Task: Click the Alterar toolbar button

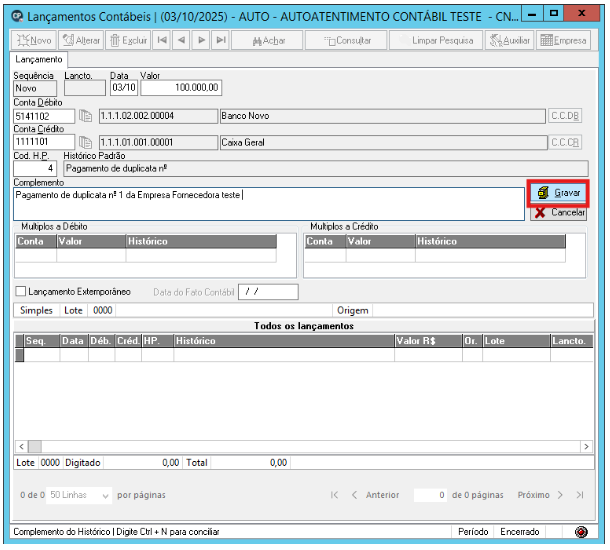Action: point(81,40)
